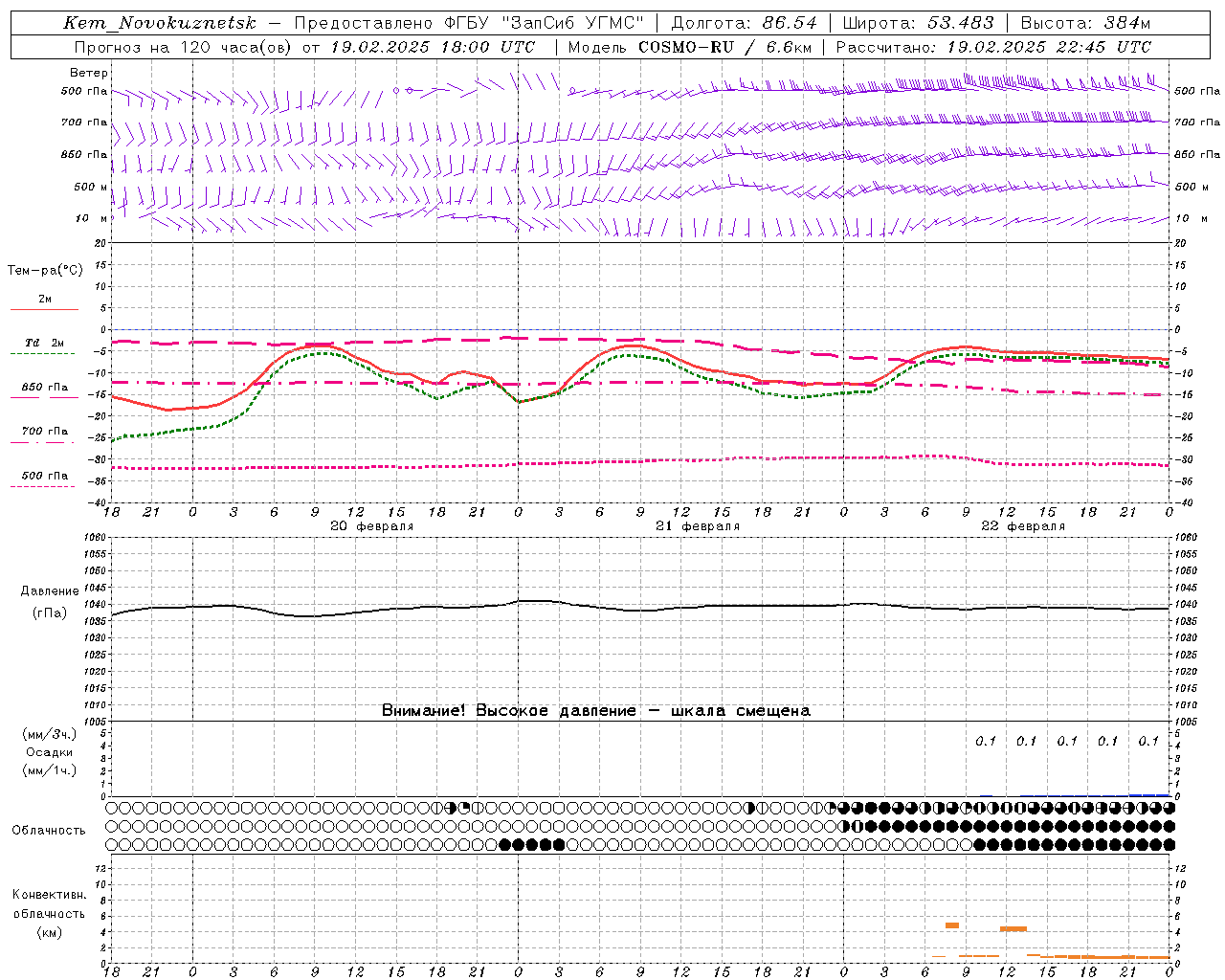Screen dimensions: 1225x980
Task: Select the text Предоставлено ФГБУ "ЗапСиб УГМС"
Action: coord(469,23)
